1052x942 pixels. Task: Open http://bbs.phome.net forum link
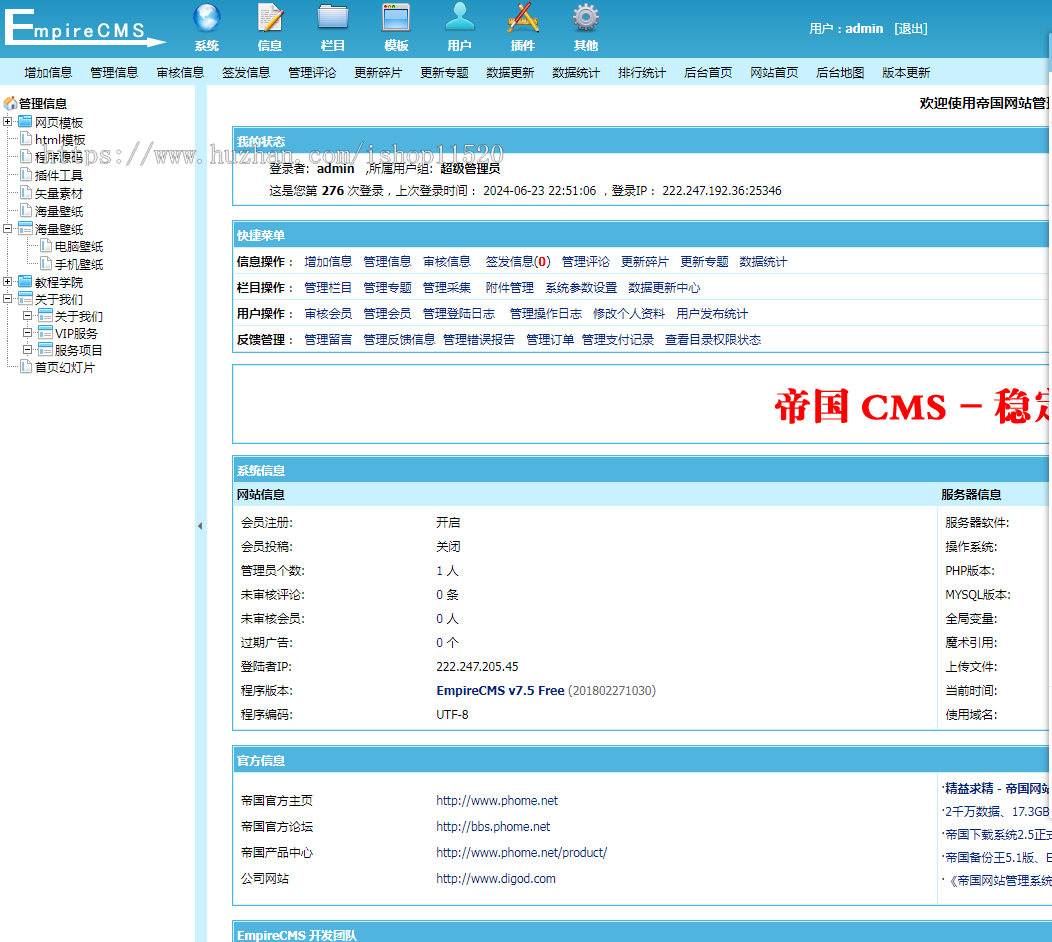[x=493, y=827]
